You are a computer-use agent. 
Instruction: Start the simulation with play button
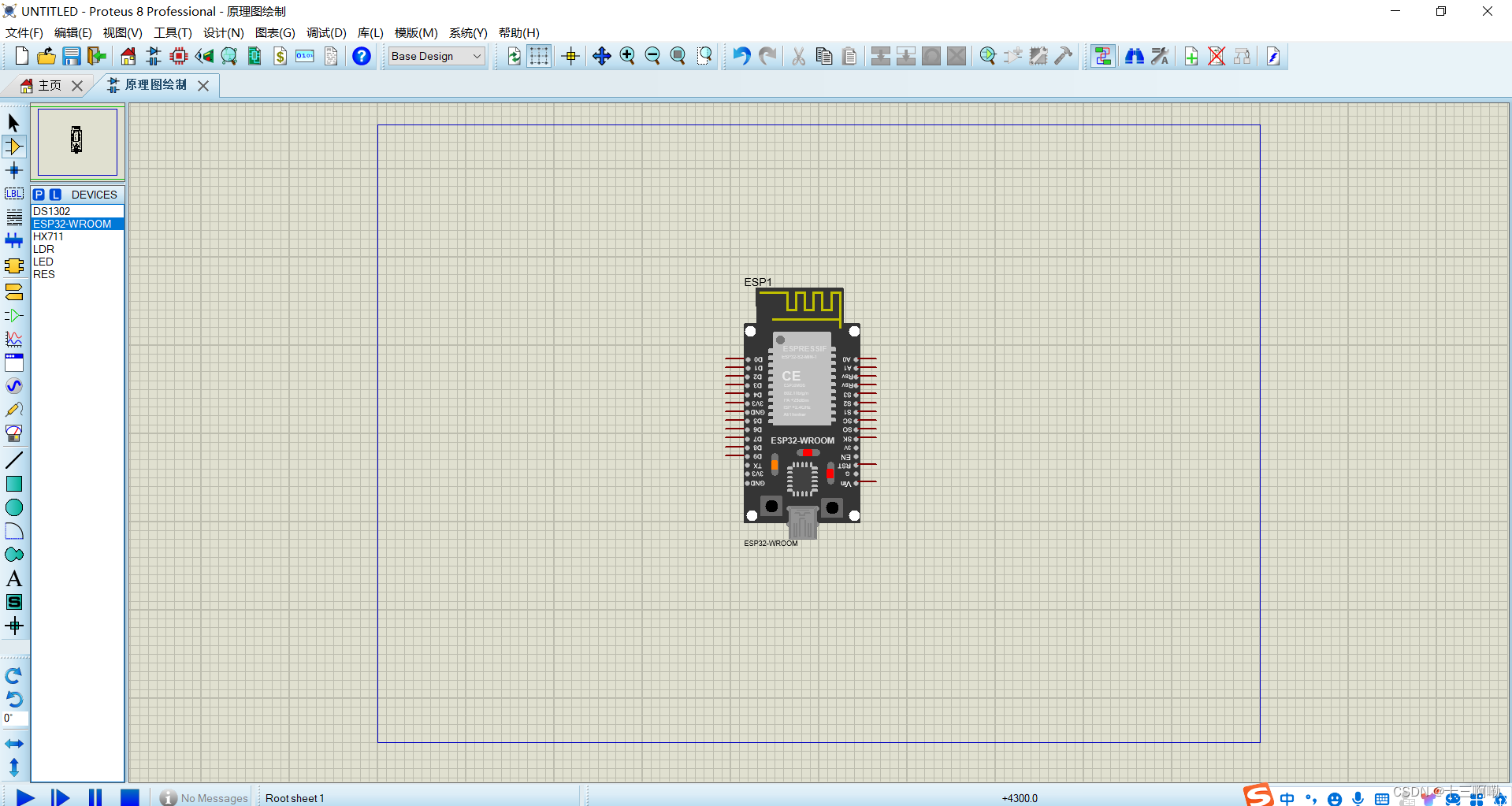[x=25, y=797]
